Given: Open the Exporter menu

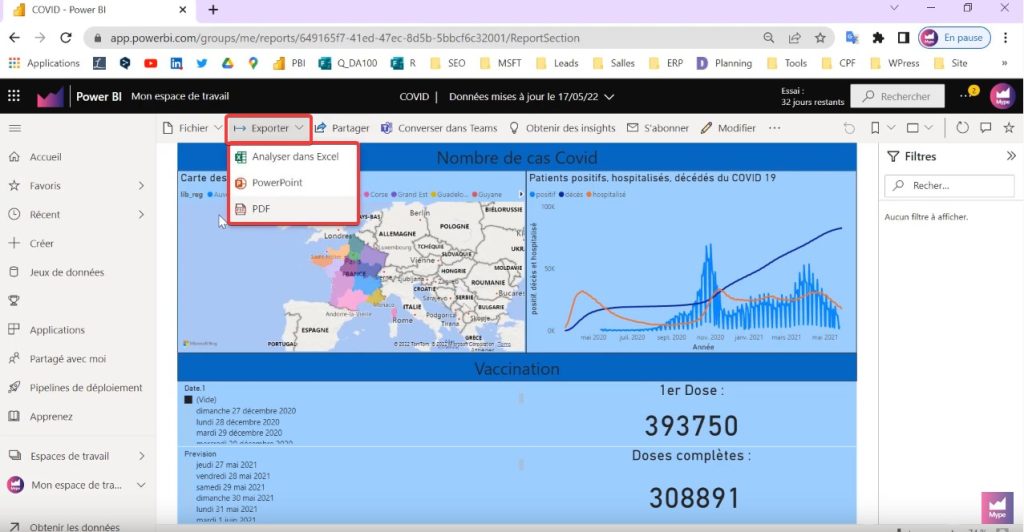Looking at the screenshot, I should tap(268, 128).
